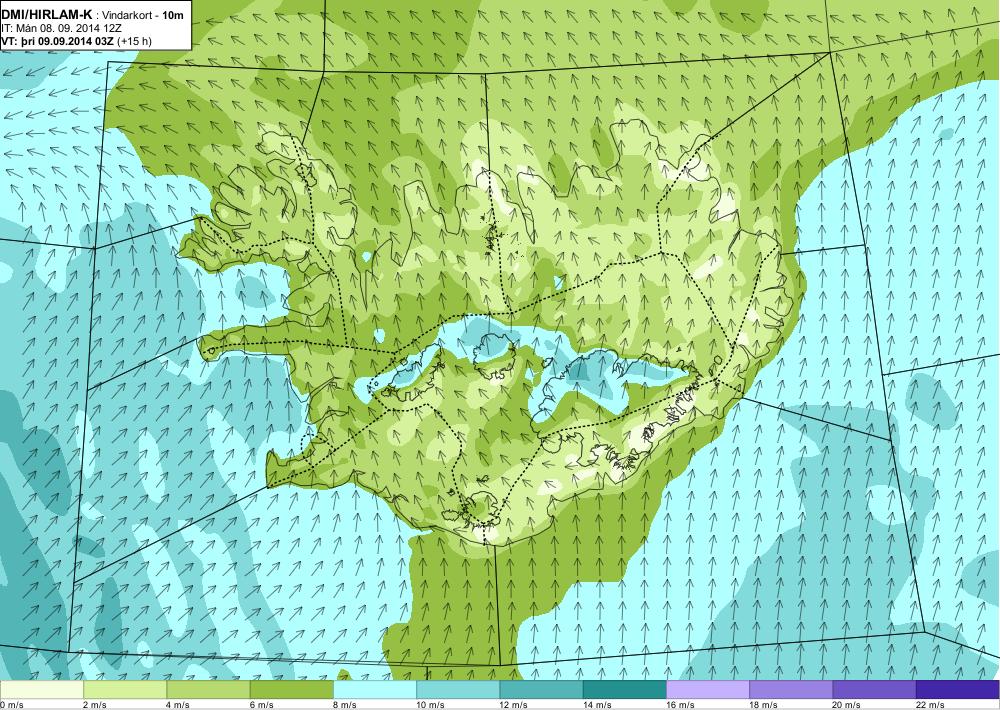Select the light lime 2–4 m/s legend swatch
This screenshot has height=710, width=1000.
[125, 690]
